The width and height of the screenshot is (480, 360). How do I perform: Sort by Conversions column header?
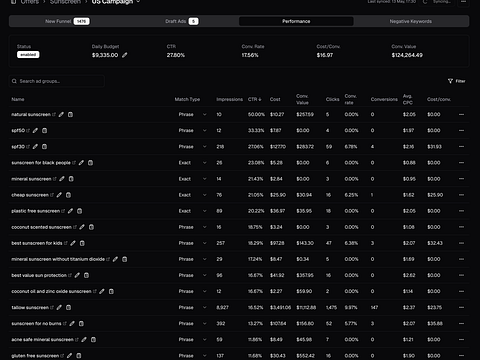pos(384,99)
